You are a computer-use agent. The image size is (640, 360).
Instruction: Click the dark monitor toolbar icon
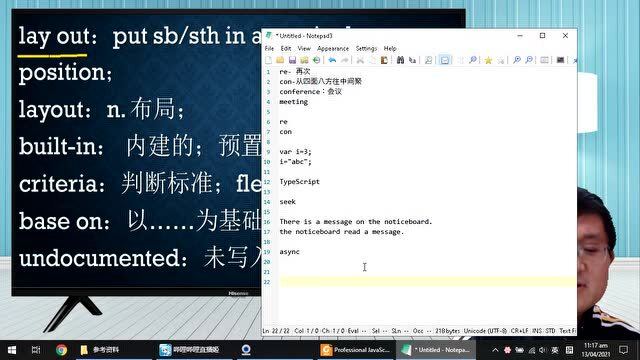click(560, 60)
